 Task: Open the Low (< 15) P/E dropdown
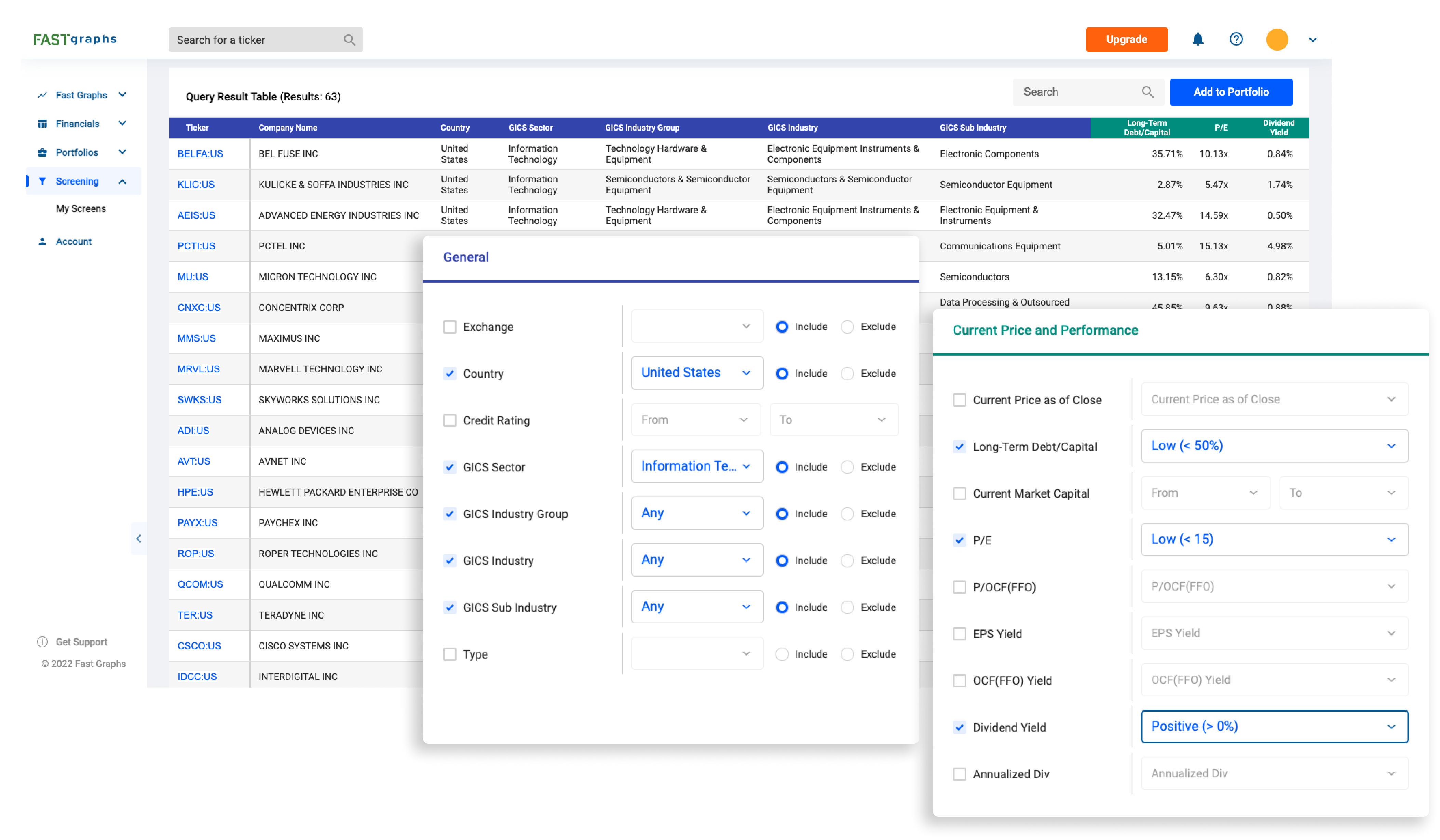tap(1274, 539)
